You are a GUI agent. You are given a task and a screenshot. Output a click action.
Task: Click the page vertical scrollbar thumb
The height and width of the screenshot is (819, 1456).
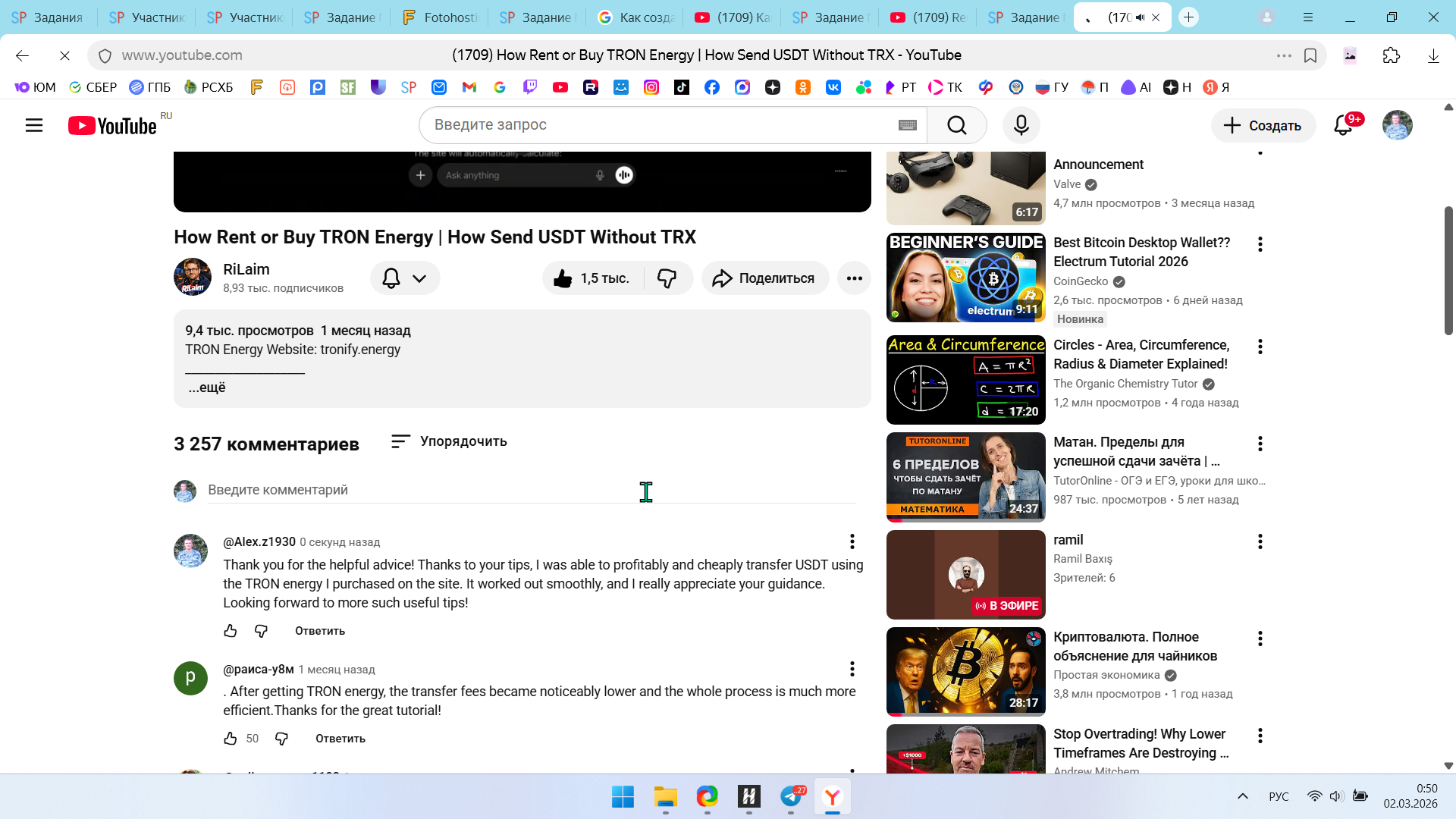[1448, 269]
